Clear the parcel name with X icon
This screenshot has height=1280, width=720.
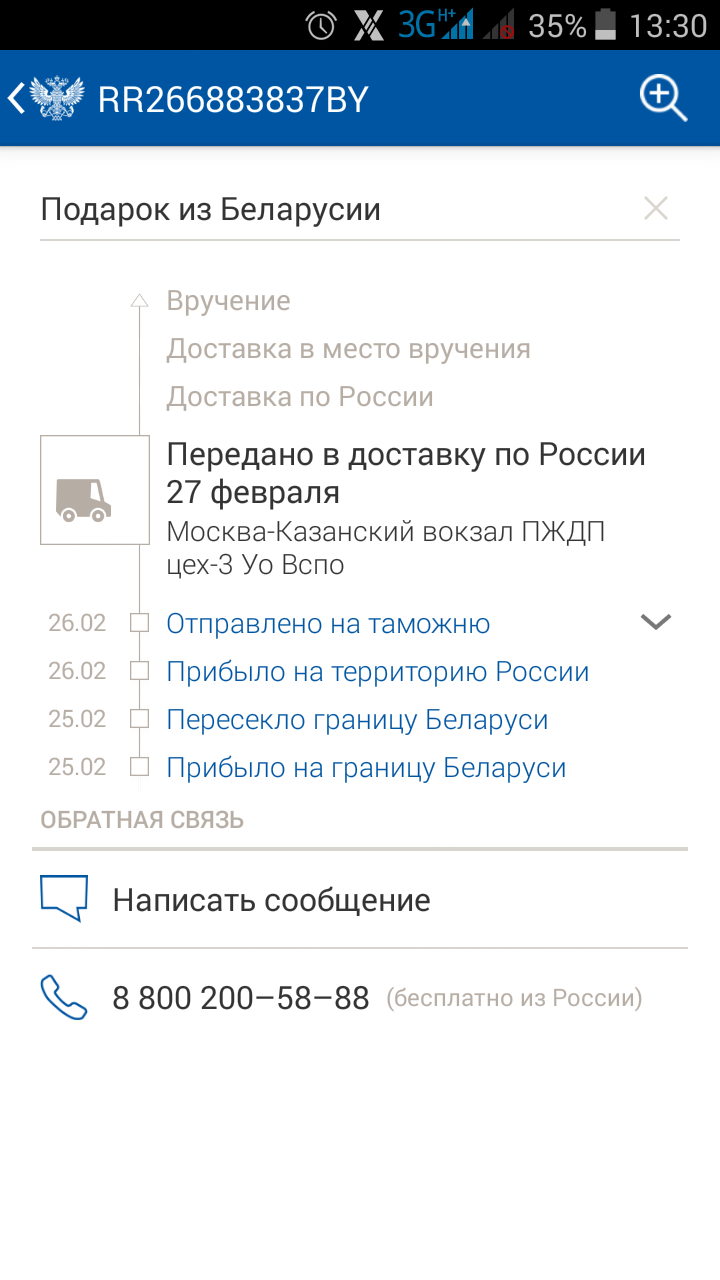point(656,209)
